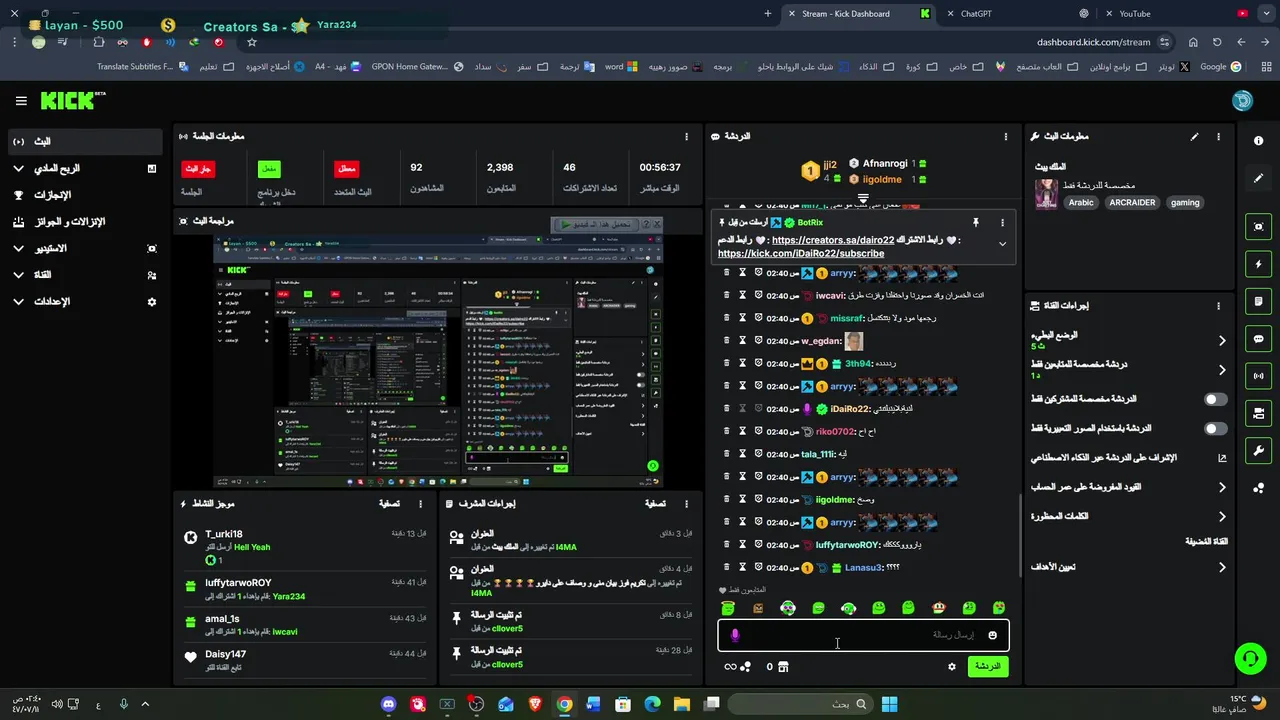Open stream info panel three-dot menu

point(1218,136)
